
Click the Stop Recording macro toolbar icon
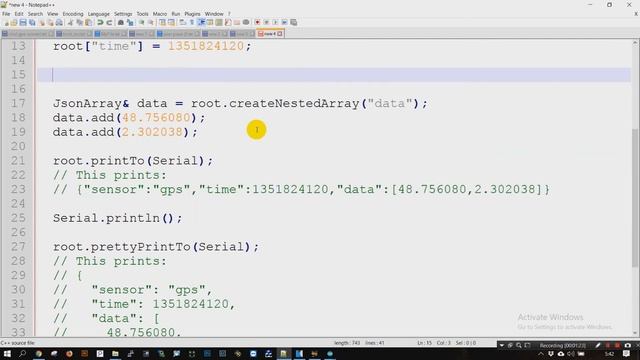click(266, 22)
